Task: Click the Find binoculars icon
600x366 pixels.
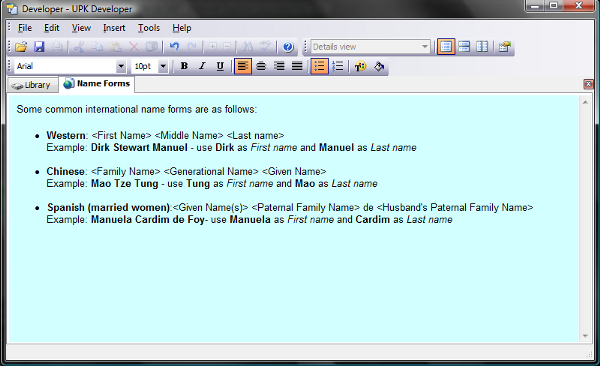Action: click(247, 47)
